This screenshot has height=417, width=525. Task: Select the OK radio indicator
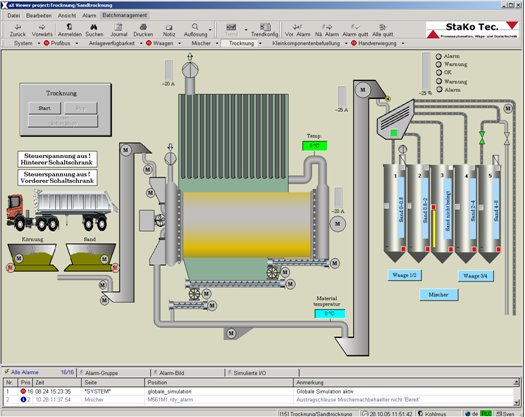(439, 72)
